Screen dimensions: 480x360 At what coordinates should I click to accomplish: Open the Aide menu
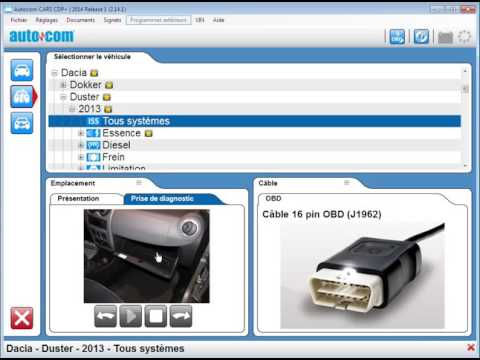coord(218,20)
